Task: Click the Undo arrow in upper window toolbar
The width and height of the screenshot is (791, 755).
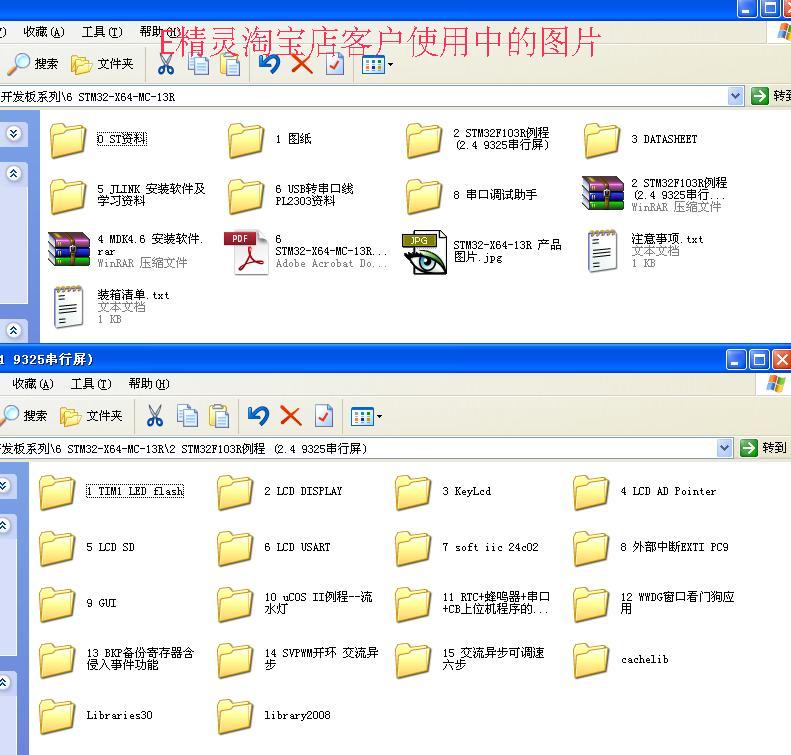Action: (269, 64)
